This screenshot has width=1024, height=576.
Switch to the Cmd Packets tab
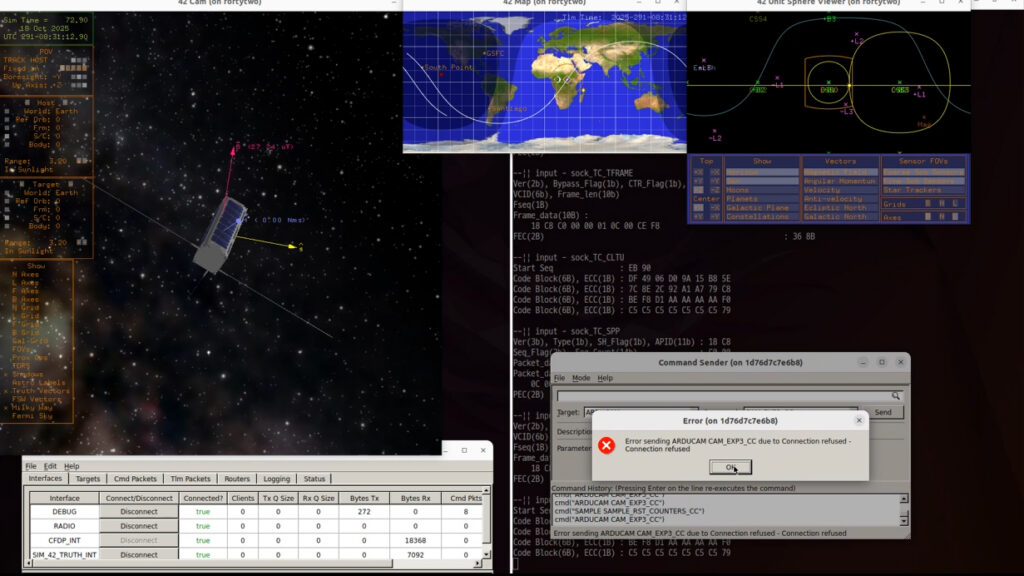tap(135, 479)
